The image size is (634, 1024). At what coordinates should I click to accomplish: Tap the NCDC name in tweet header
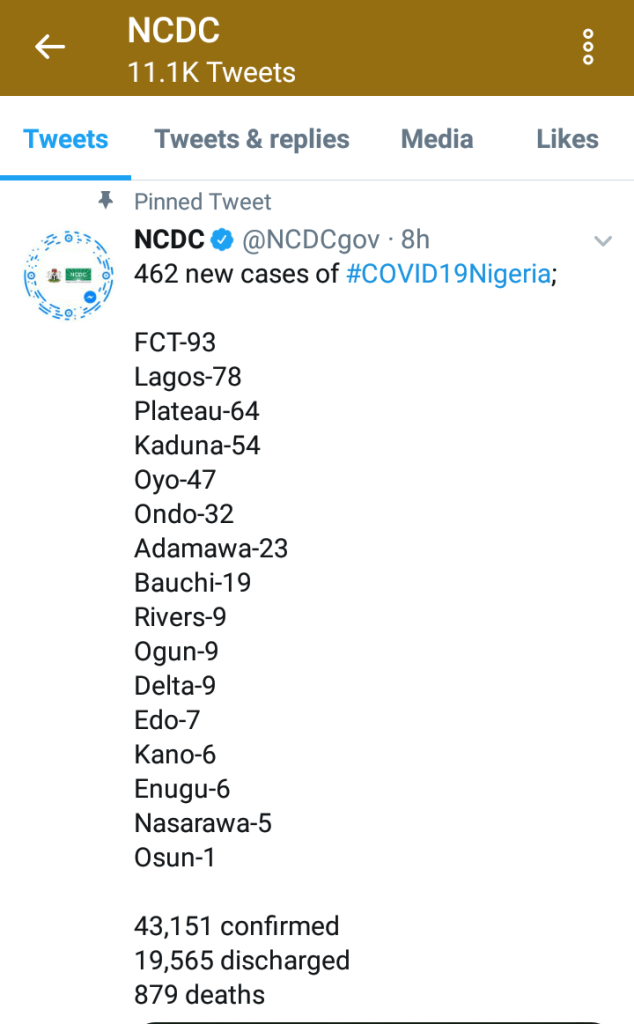coord(169,240)
